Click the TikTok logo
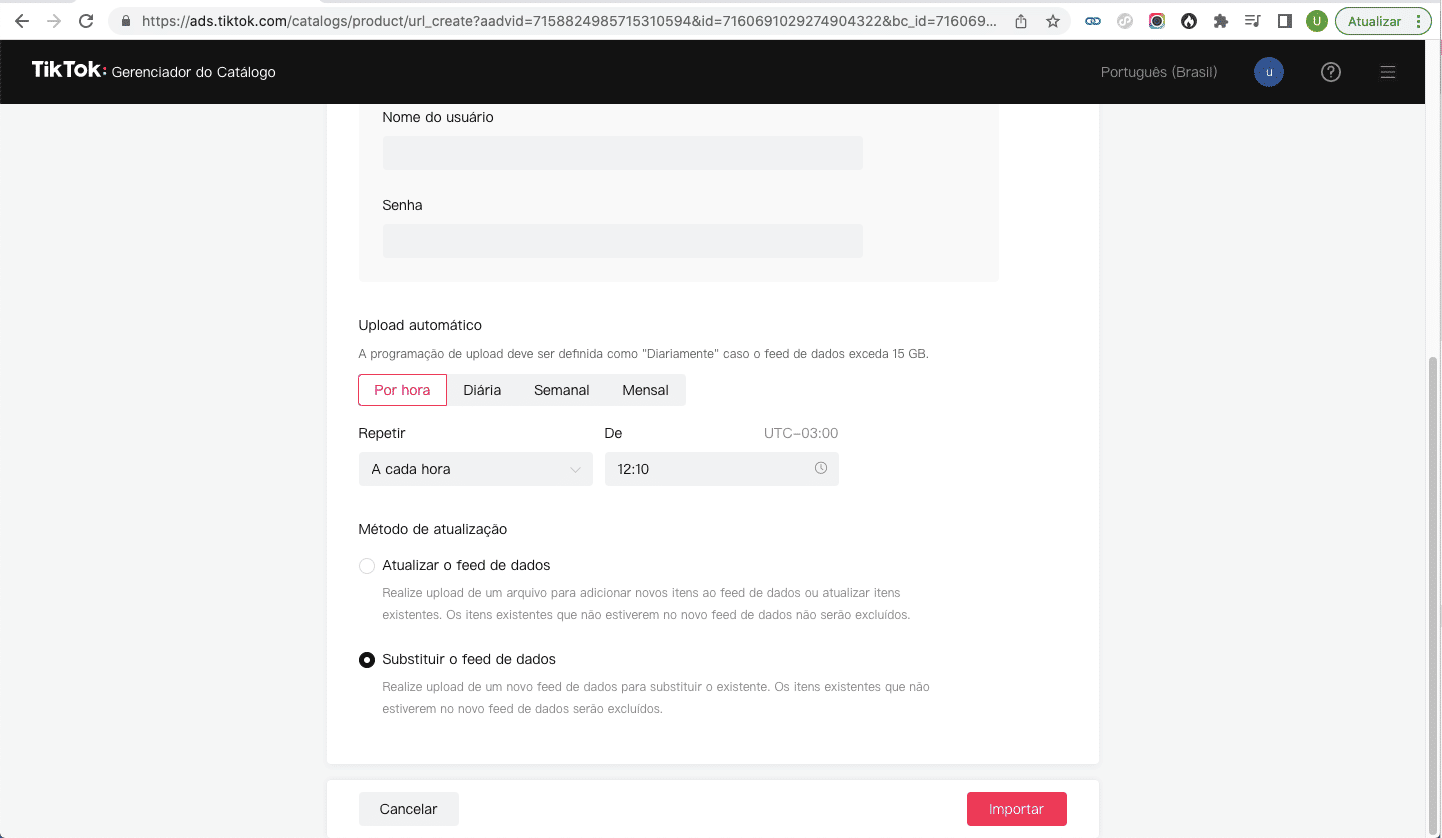The image size is (1442, 838). [68, 70]
